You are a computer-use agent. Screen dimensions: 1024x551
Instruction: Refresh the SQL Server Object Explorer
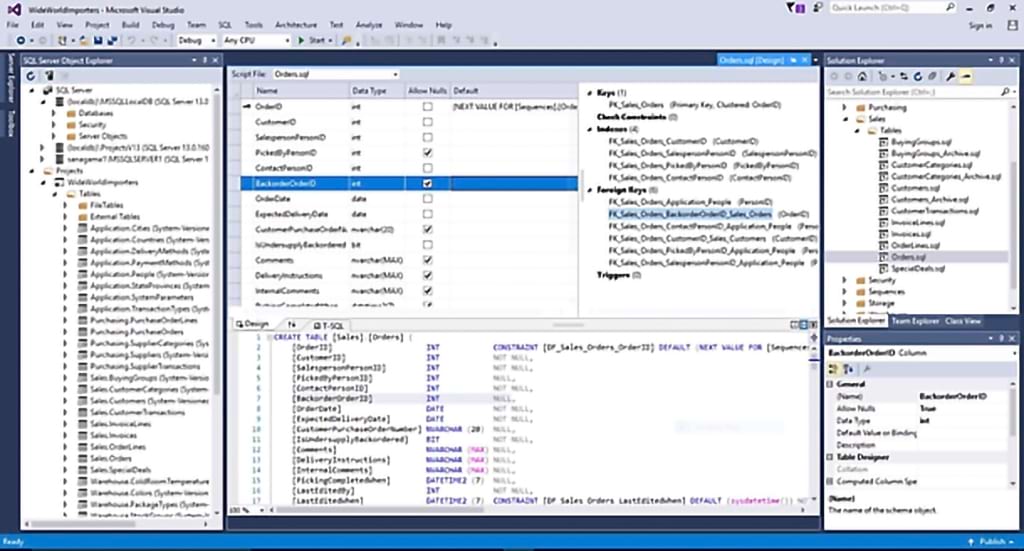pyautogui.click(x=31, y=76)
